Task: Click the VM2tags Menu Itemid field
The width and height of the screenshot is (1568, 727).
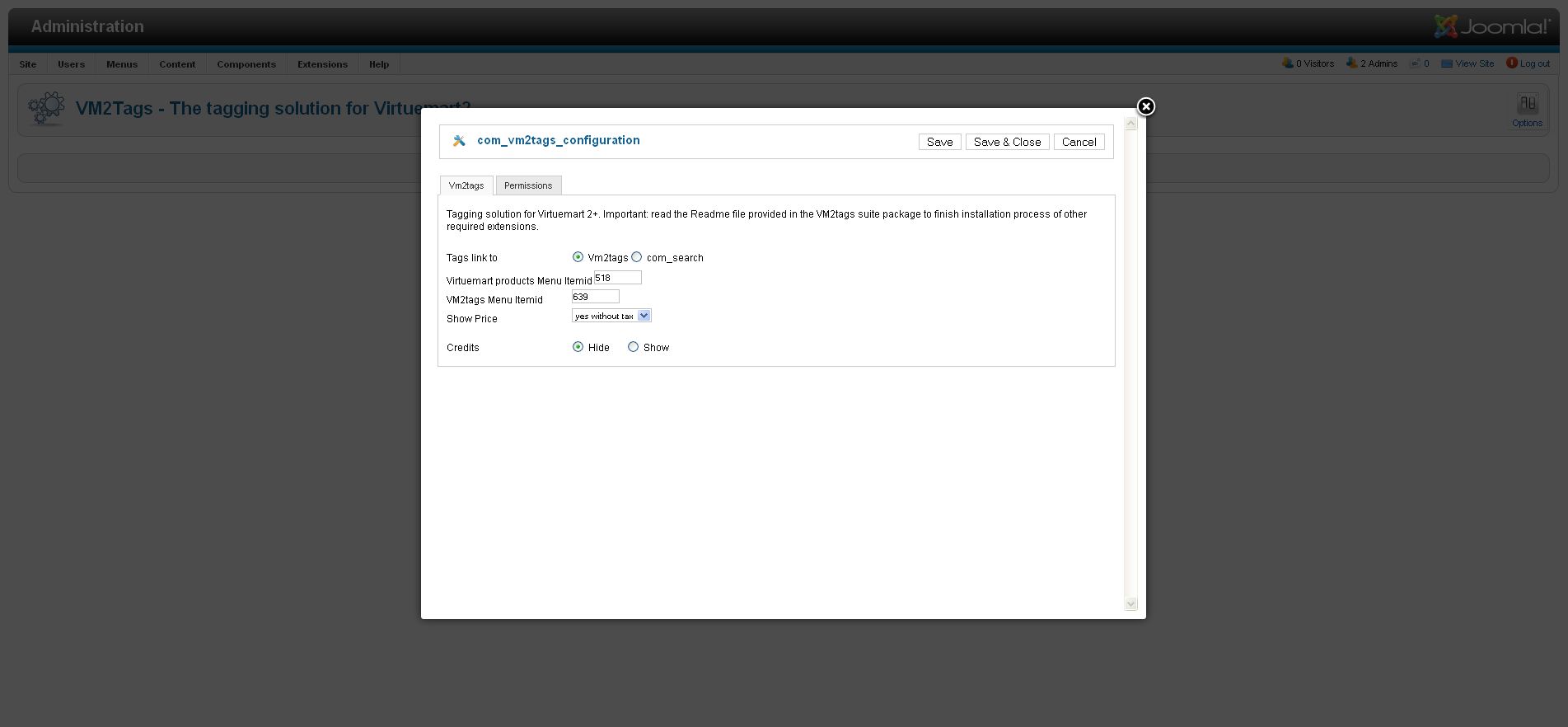Action: 595,297
